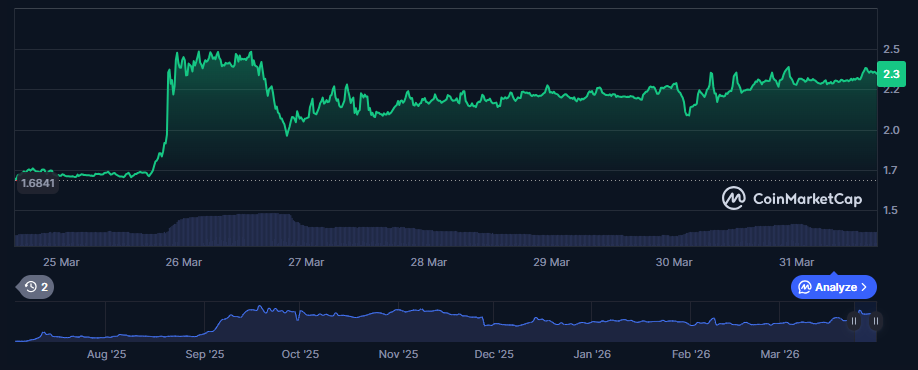Click Feb '26 on the overview timeline
918x370 pixels.
tap(690, 354)
